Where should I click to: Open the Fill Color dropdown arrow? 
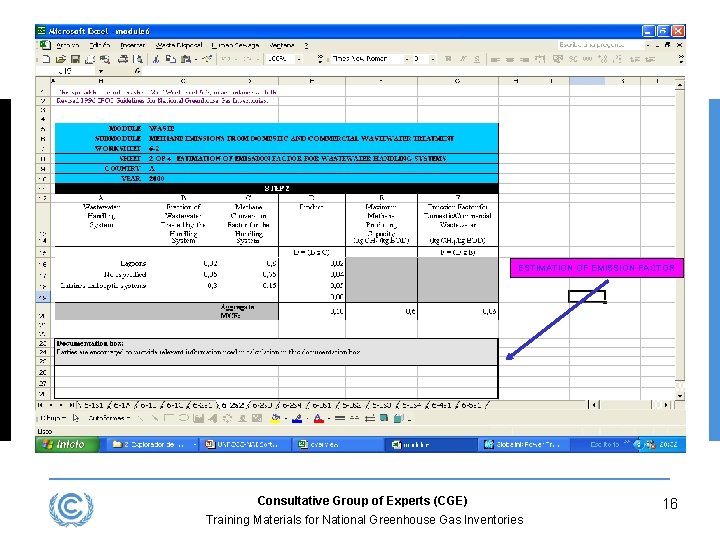tap(286, 418)
